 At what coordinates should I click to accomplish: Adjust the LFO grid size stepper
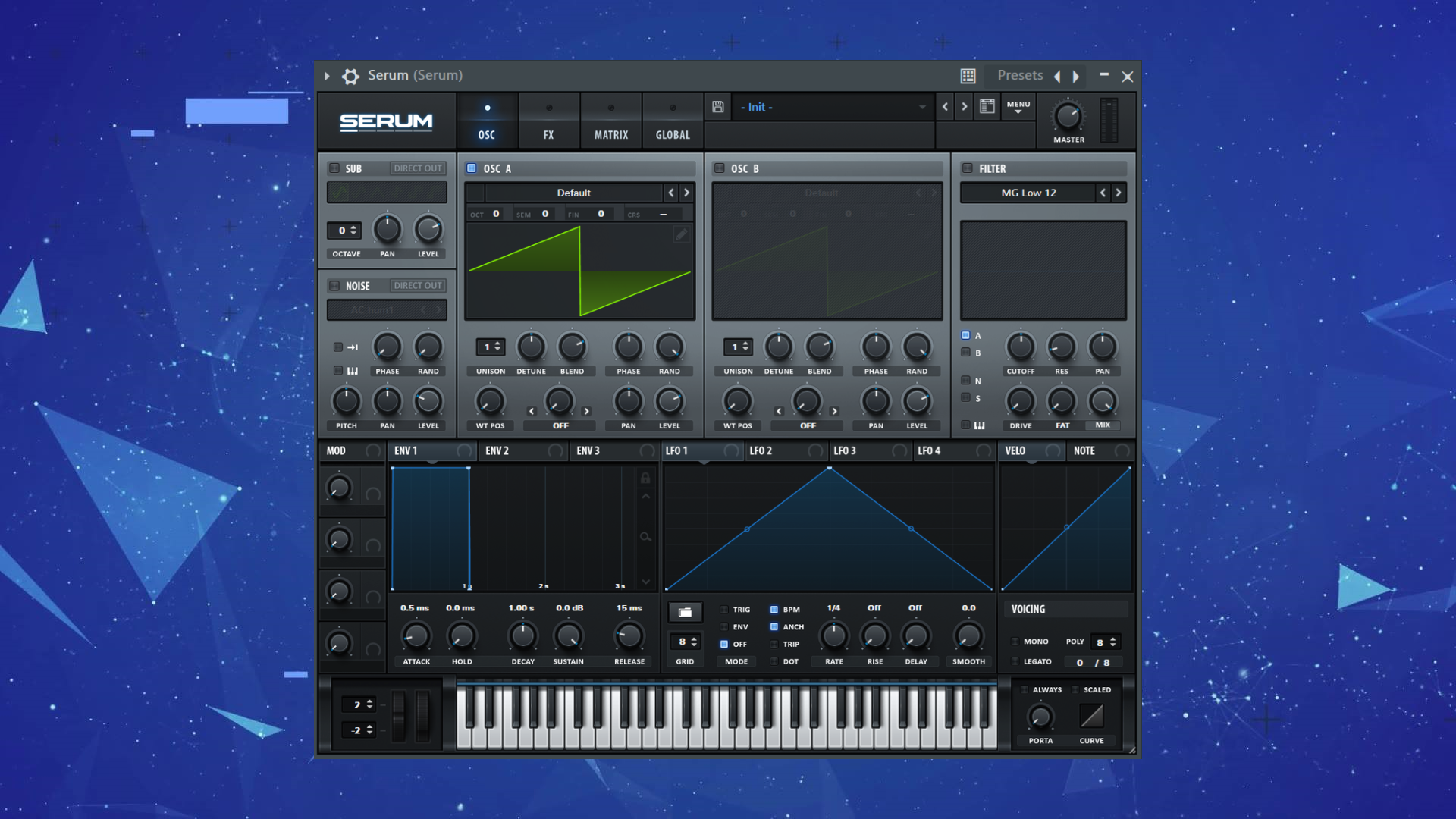(x=685, y=642)
